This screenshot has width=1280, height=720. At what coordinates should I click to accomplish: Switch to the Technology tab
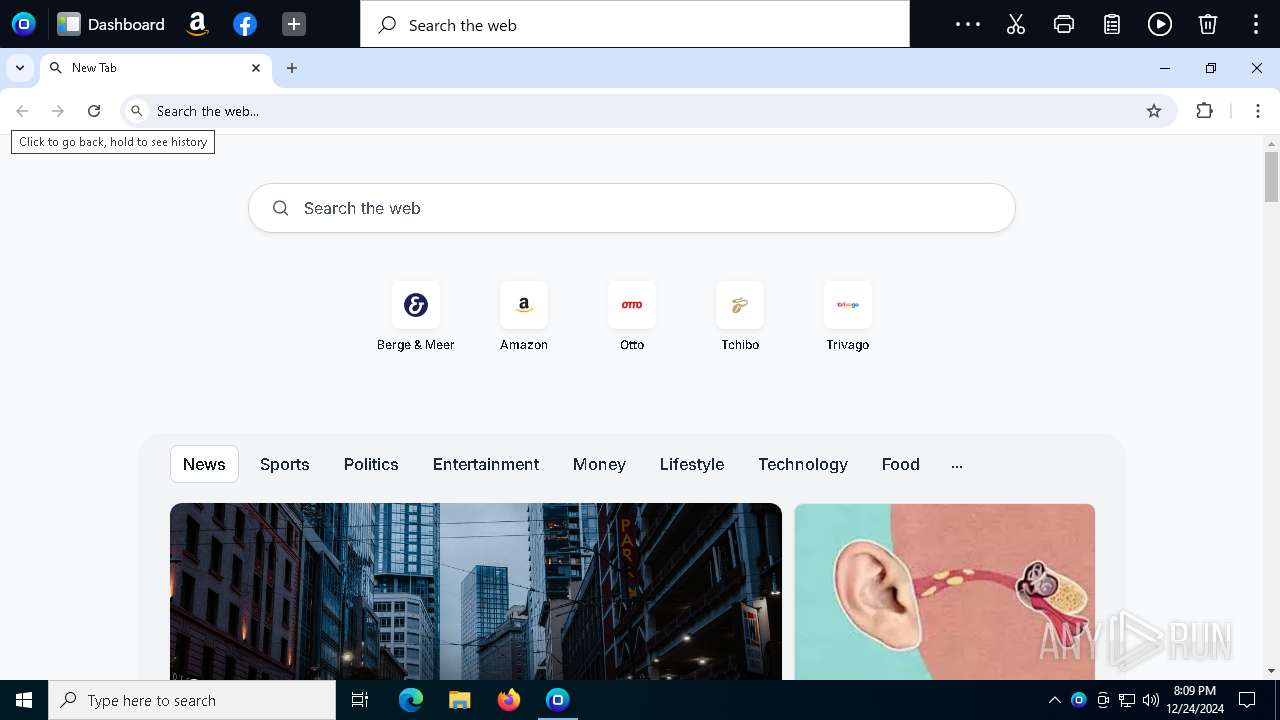click(x=803, y=464)
